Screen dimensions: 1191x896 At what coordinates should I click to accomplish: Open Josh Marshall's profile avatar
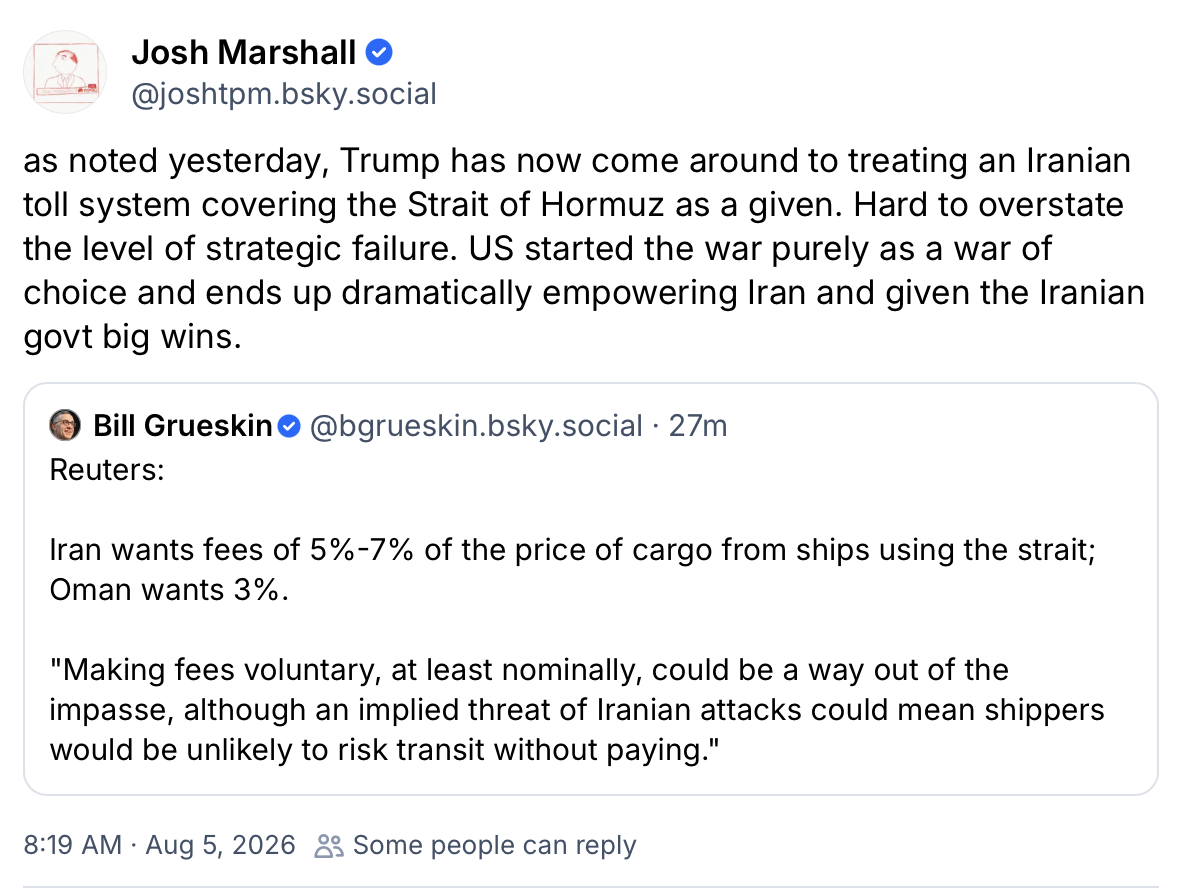[65, 72]
